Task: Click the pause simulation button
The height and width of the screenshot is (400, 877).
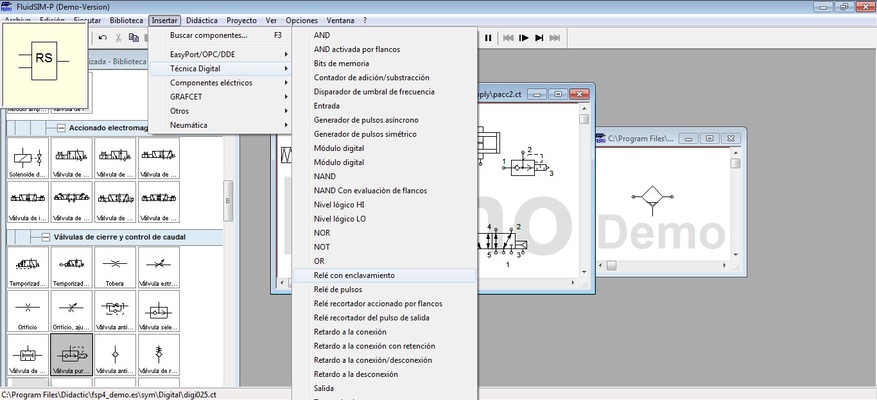Action: coord(488,38)
